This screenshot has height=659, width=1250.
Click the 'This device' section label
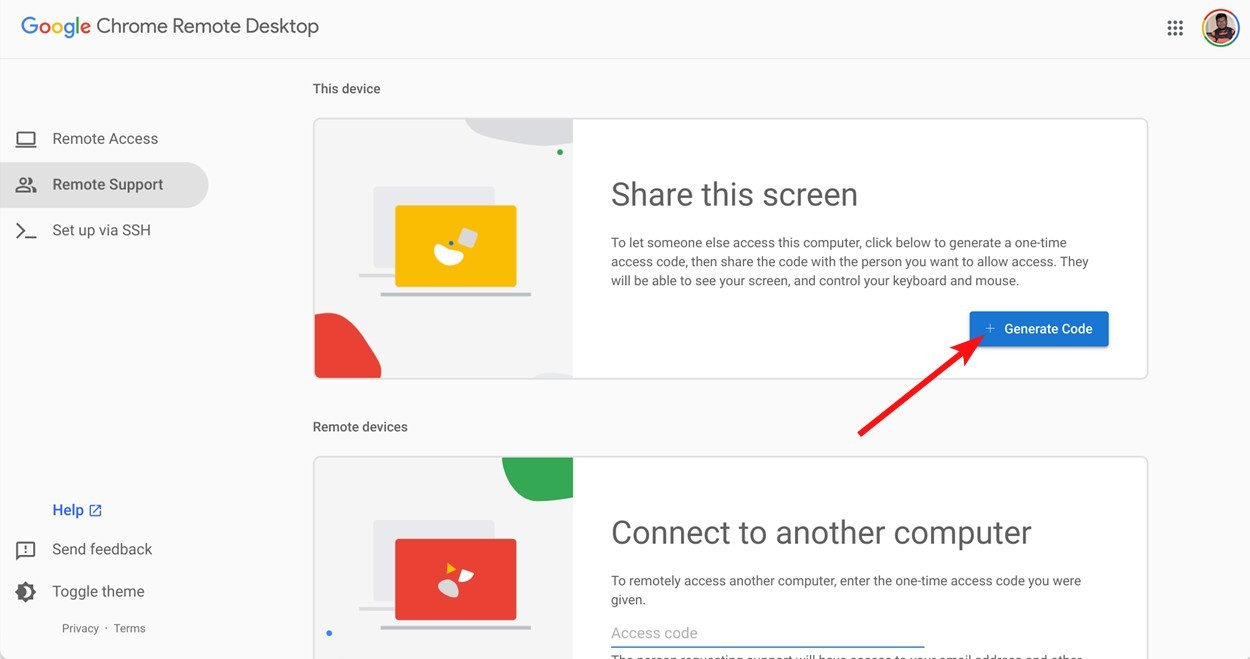point(346,89)
